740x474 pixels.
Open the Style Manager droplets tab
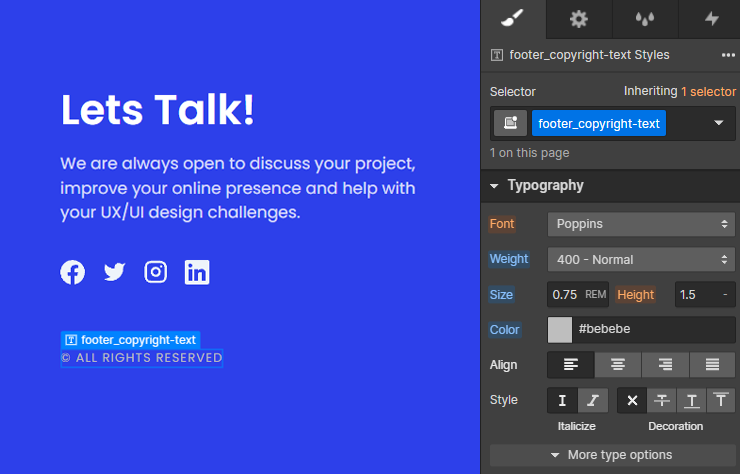tap(645, 19)
